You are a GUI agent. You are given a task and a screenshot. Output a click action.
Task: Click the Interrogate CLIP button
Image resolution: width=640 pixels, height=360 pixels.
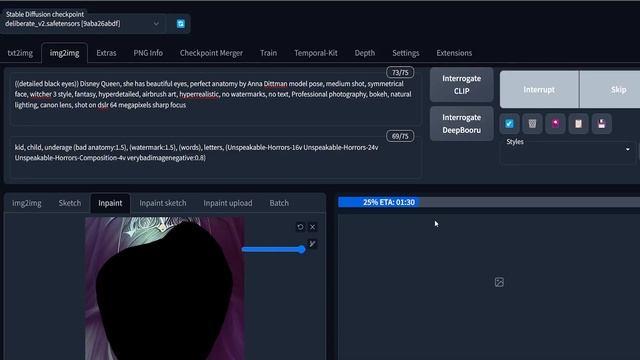pyautogui.click(x=461, y=84)
